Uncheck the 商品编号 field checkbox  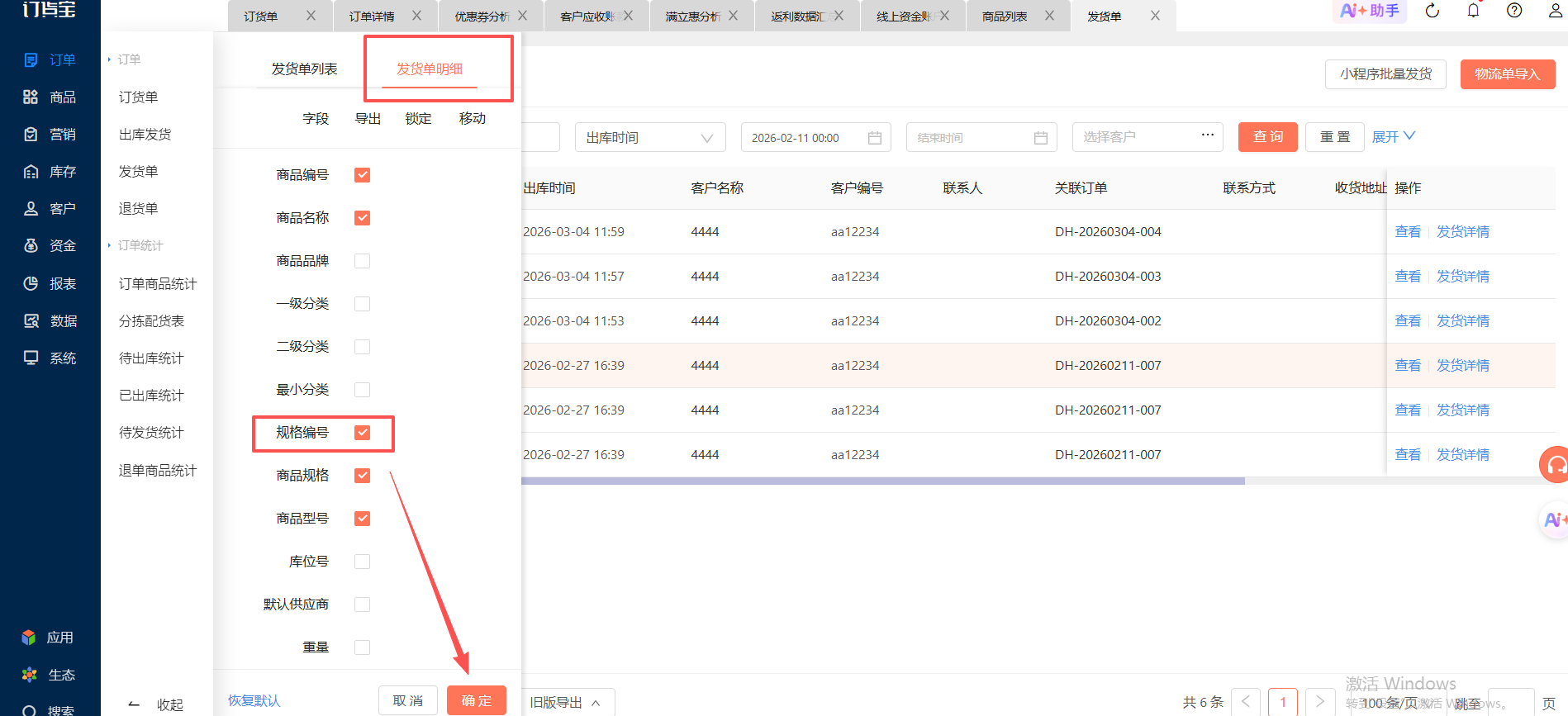point(362,175)
